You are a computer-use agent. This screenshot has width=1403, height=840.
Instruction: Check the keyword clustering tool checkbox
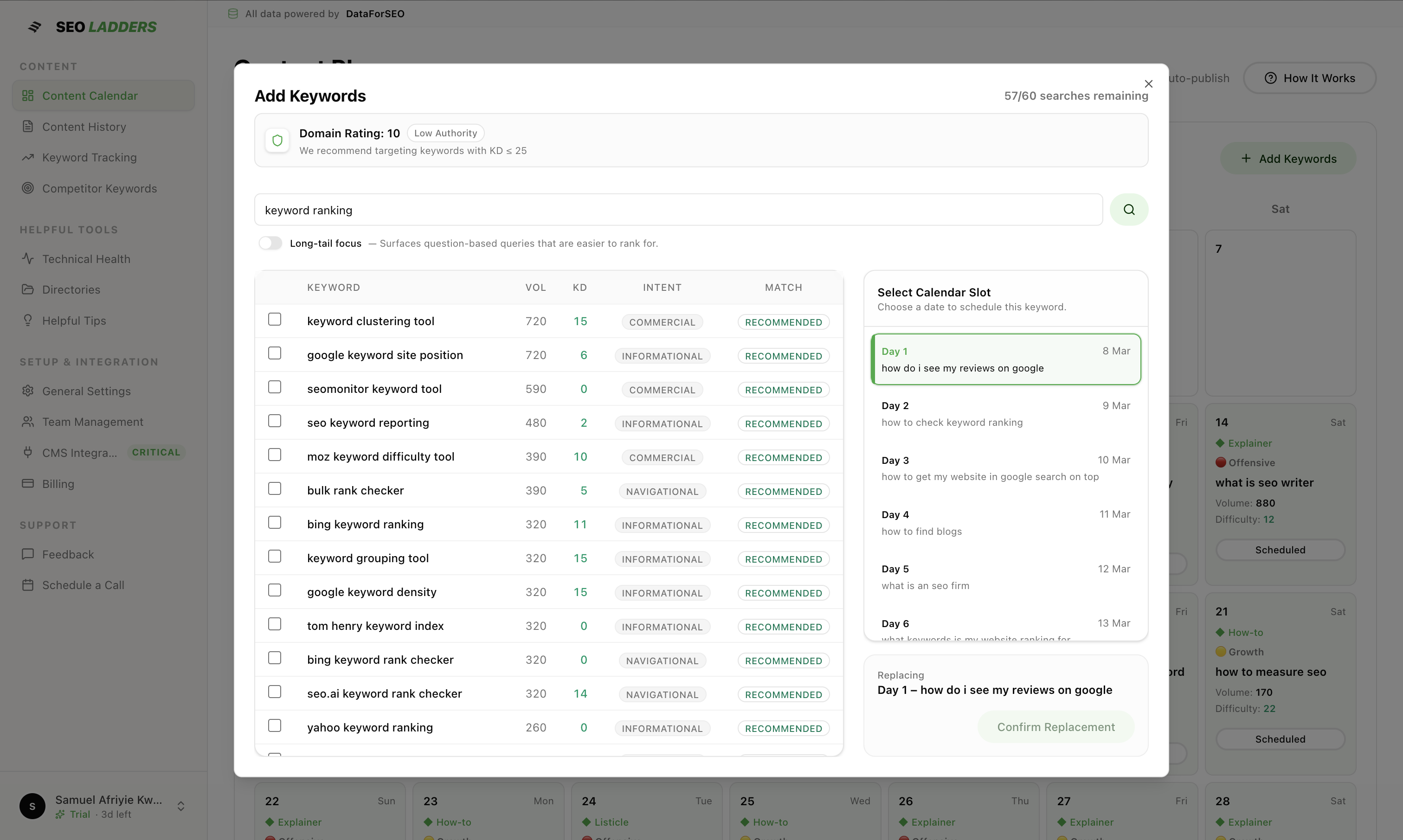[275, 320]
